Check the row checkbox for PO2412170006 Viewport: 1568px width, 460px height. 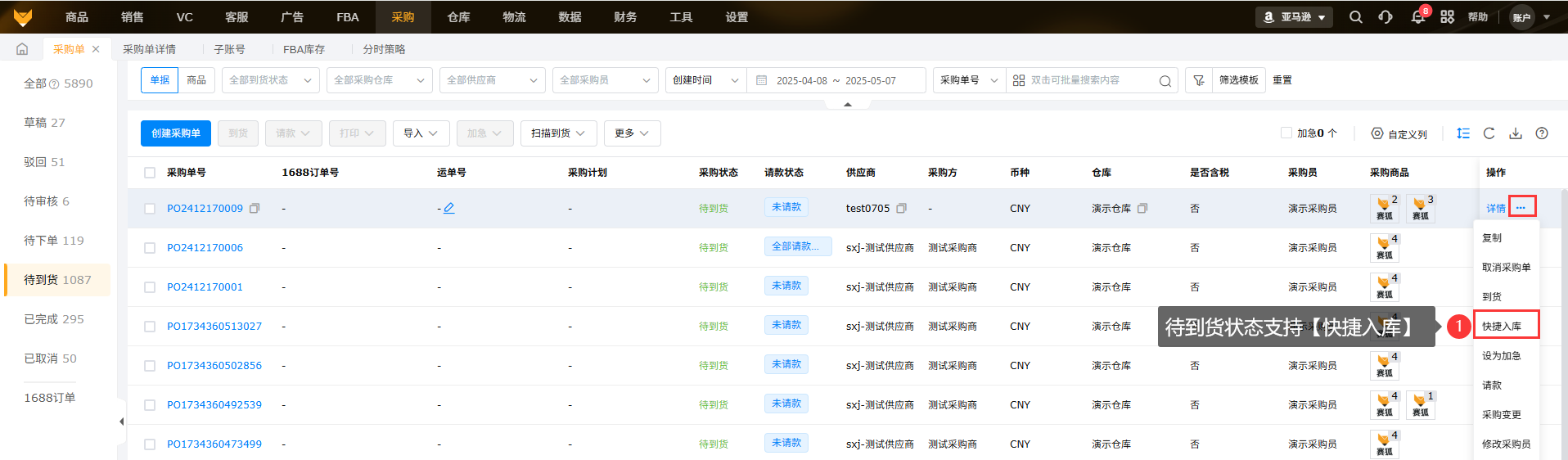150,248
